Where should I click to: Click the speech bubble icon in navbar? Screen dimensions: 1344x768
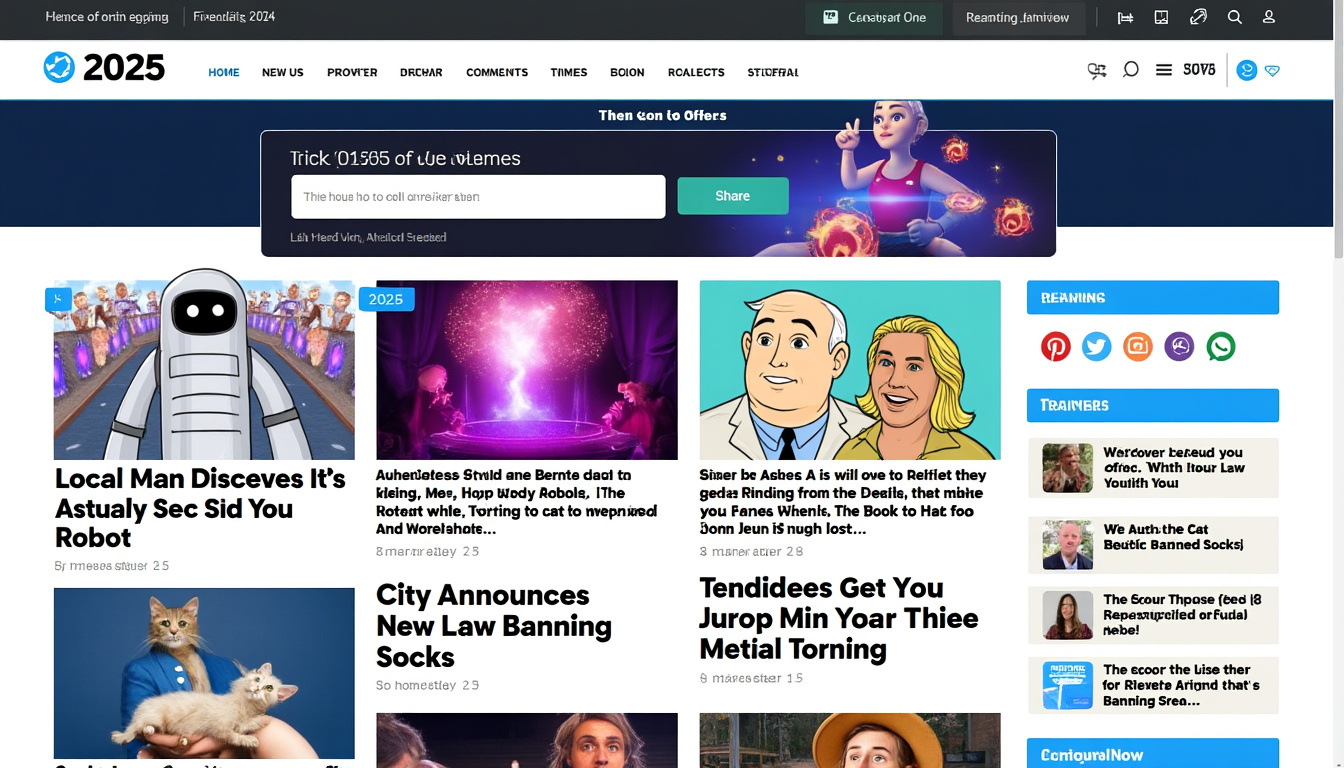pos(1131,70)
